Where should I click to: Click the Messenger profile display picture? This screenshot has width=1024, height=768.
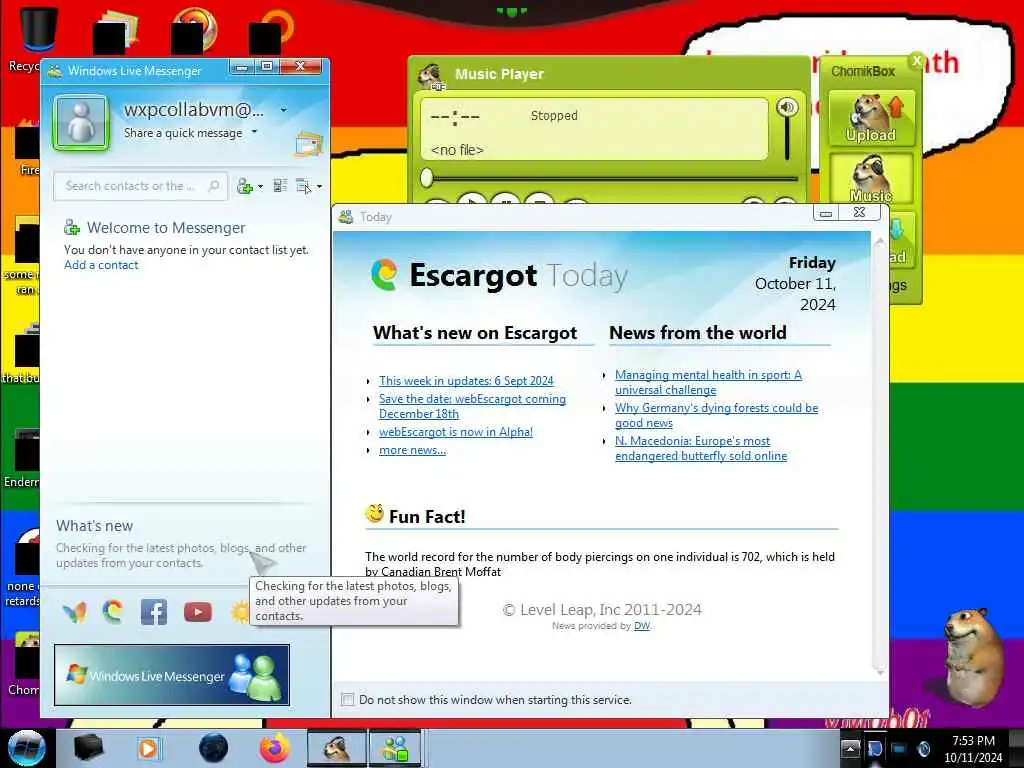pyautogui.click(x=81, y=122)
